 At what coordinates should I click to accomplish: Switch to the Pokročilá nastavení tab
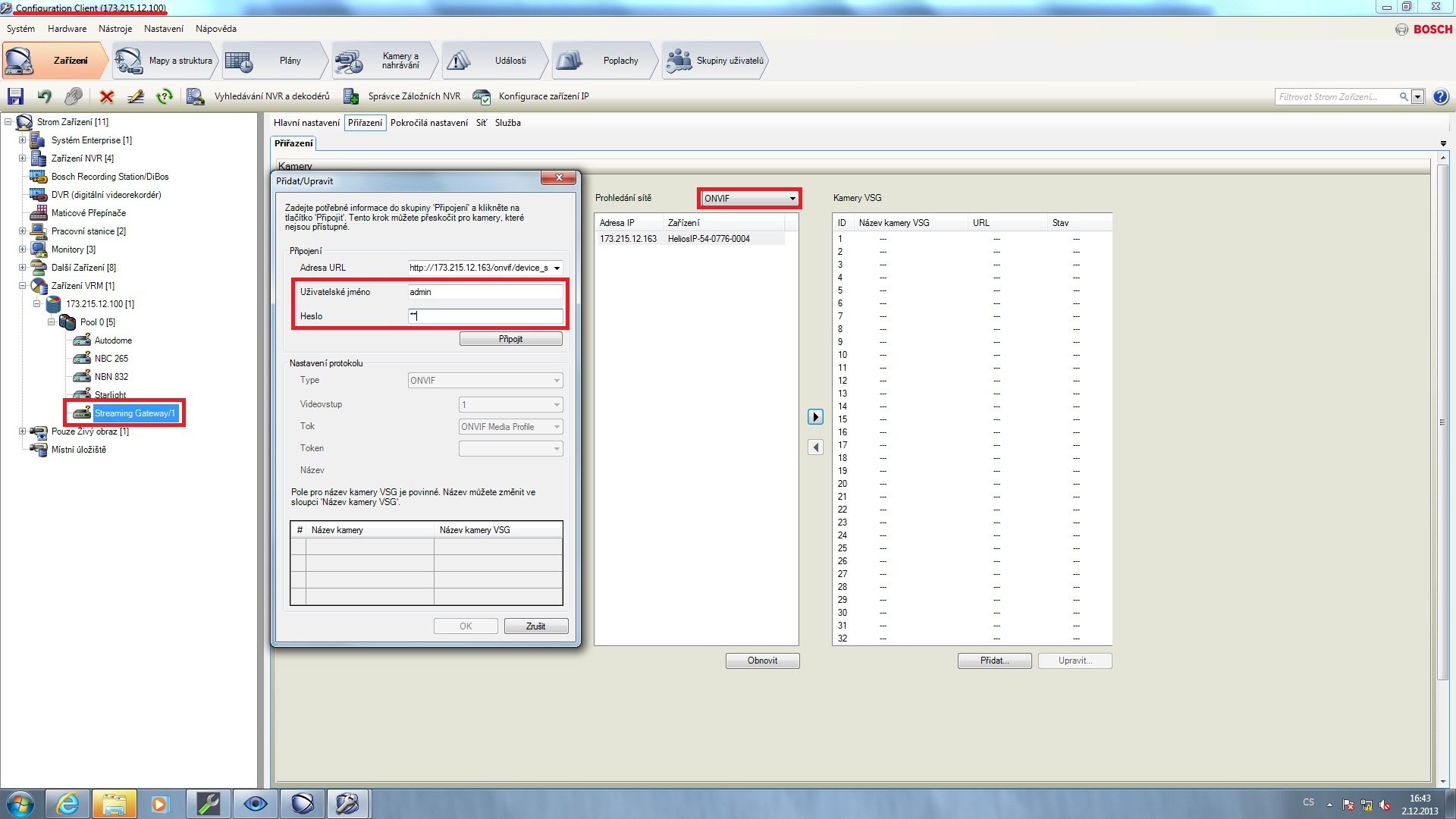(428, 123)
